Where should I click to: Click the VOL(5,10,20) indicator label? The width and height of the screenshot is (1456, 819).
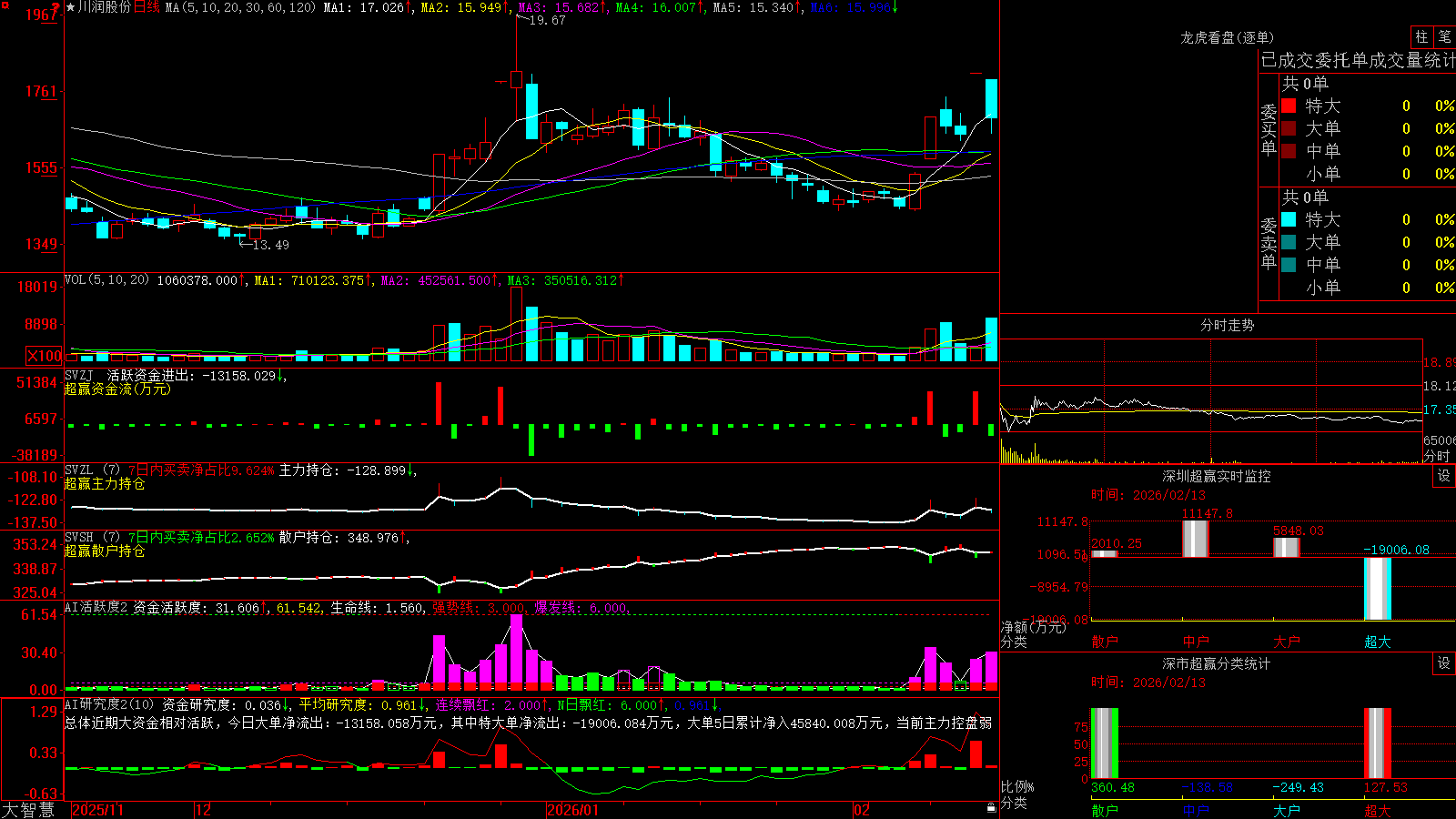pyautogui.click(x=106, y=280)
